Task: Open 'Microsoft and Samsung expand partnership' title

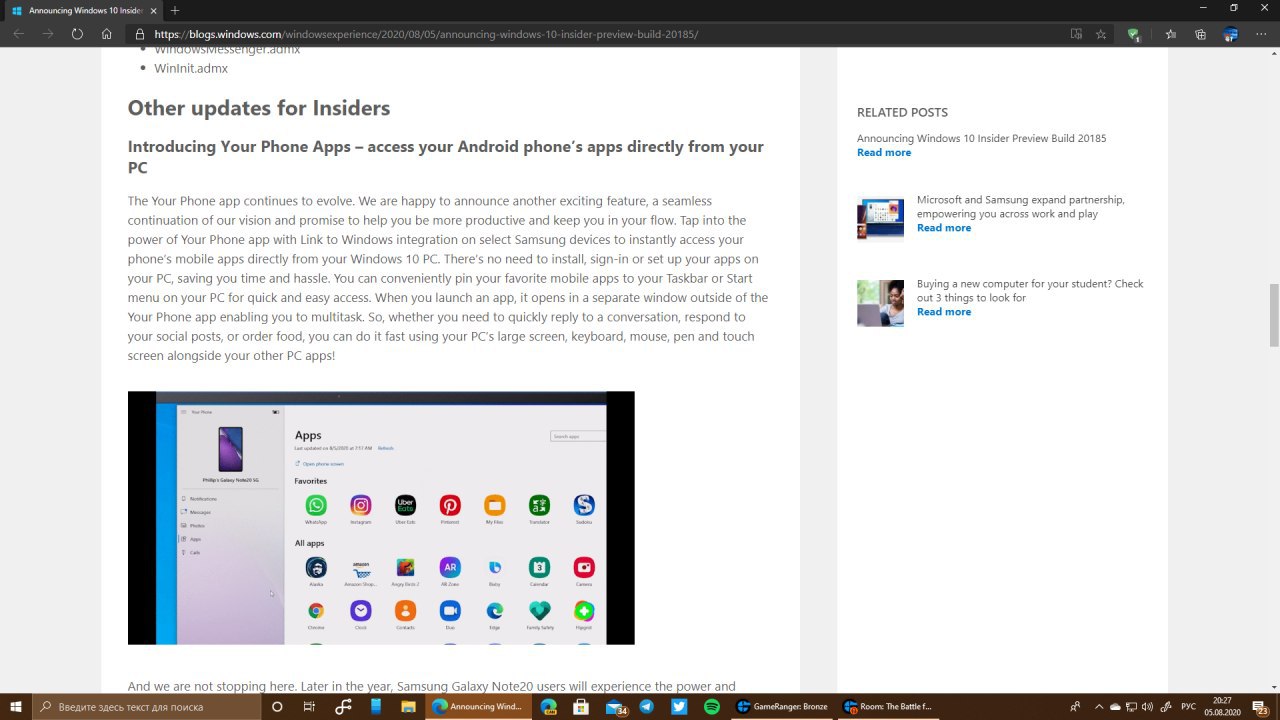Action: 1020,207
